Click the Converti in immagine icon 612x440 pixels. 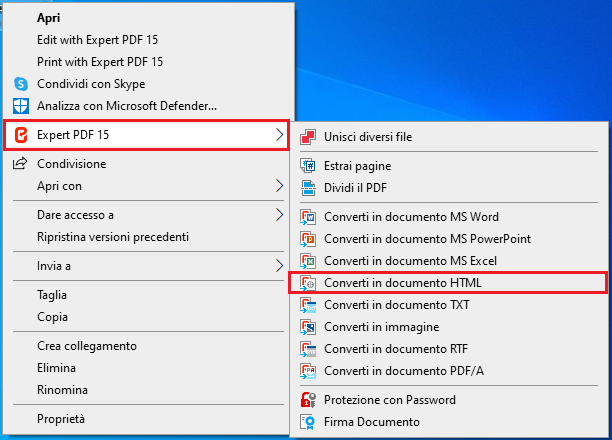(308, 327)
